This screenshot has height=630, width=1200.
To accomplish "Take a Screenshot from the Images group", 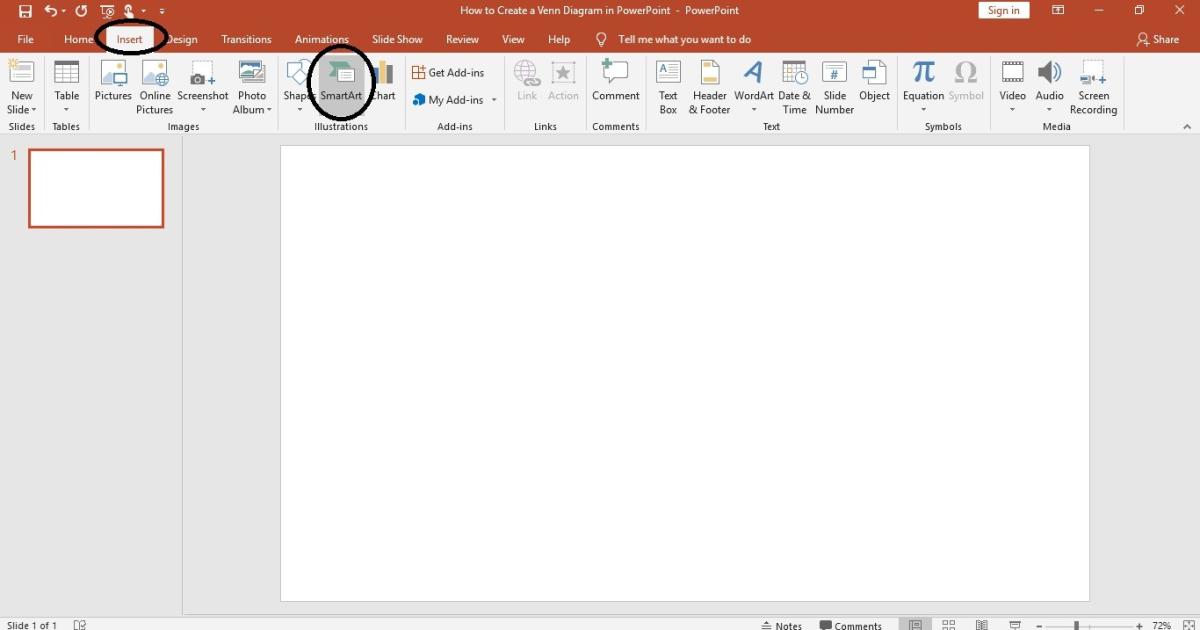I will pyautogui.click(x=203, y=85).
